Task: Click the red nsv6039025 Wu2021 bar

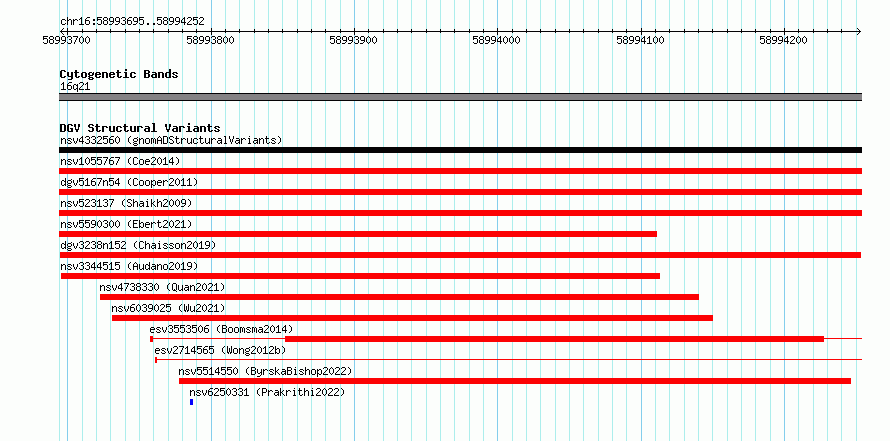Action: tap(412, 318)
